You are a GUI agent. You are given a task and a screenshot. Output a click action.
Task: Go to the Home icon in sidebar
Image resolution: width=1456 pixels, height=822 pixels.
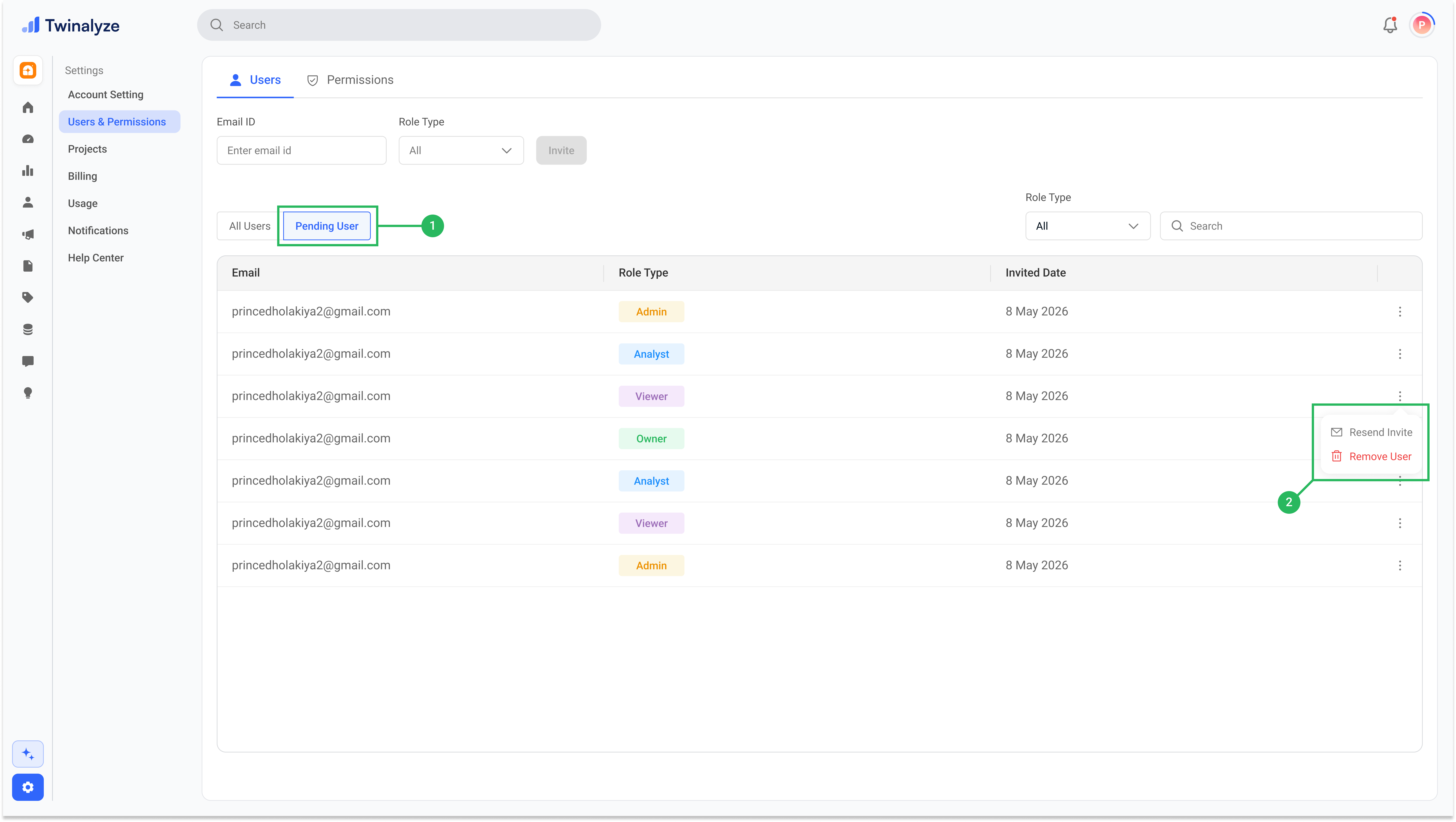point(28,107)
